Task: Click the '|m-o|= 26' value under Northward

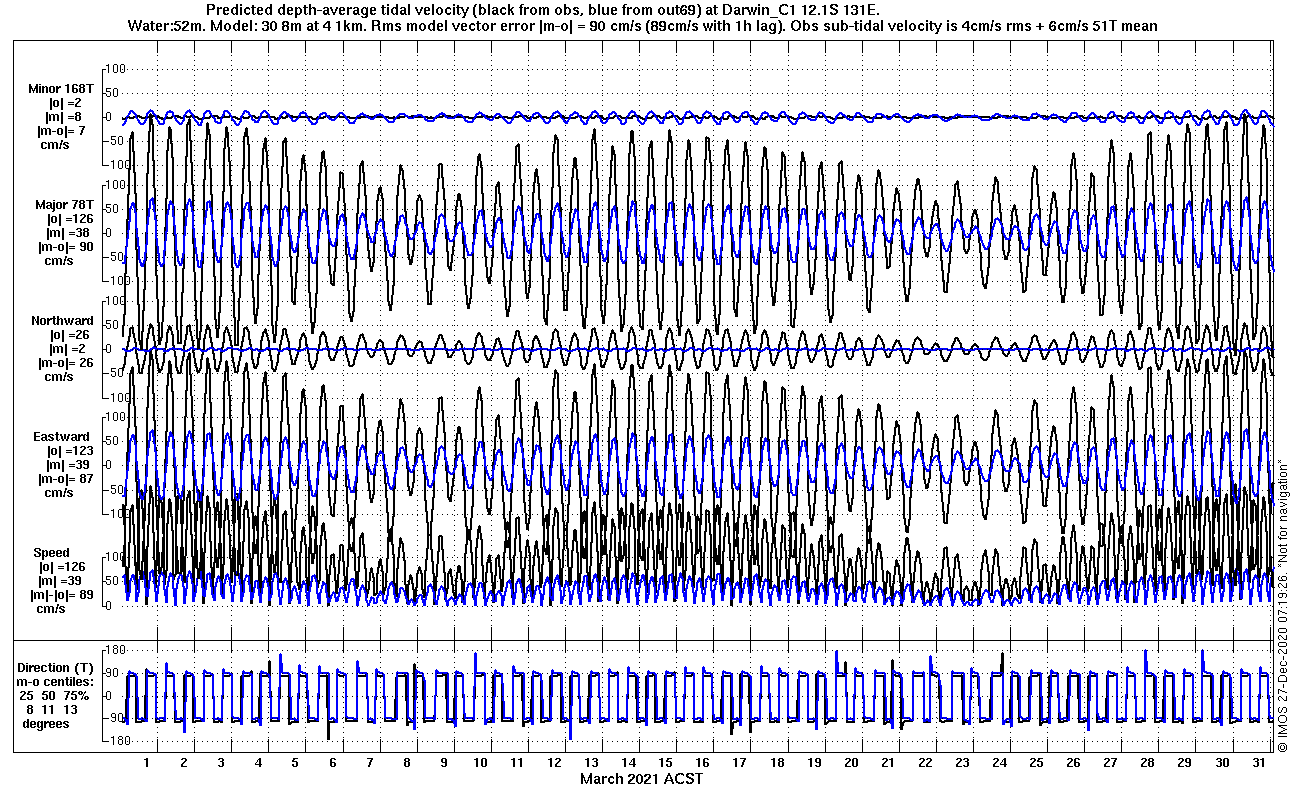Action: tap(65, 363)
